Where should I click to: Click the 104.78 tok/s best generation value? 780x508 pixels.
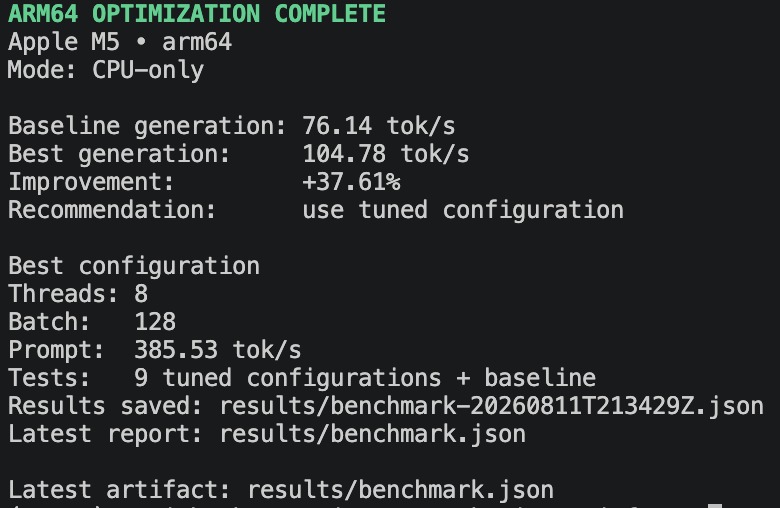pyautogui.click(x=386, y=154)
